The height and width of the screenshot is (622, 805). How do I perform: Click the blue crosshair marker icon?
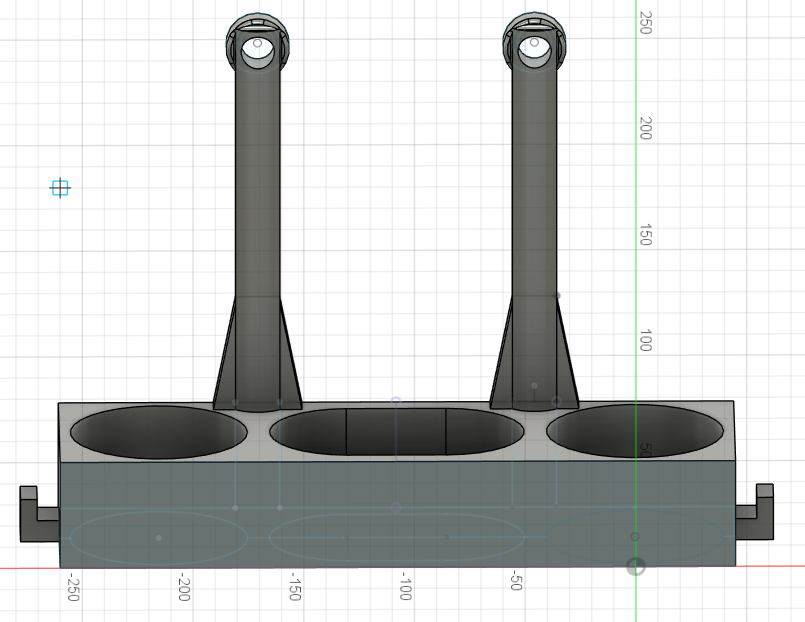coord(60,188)
